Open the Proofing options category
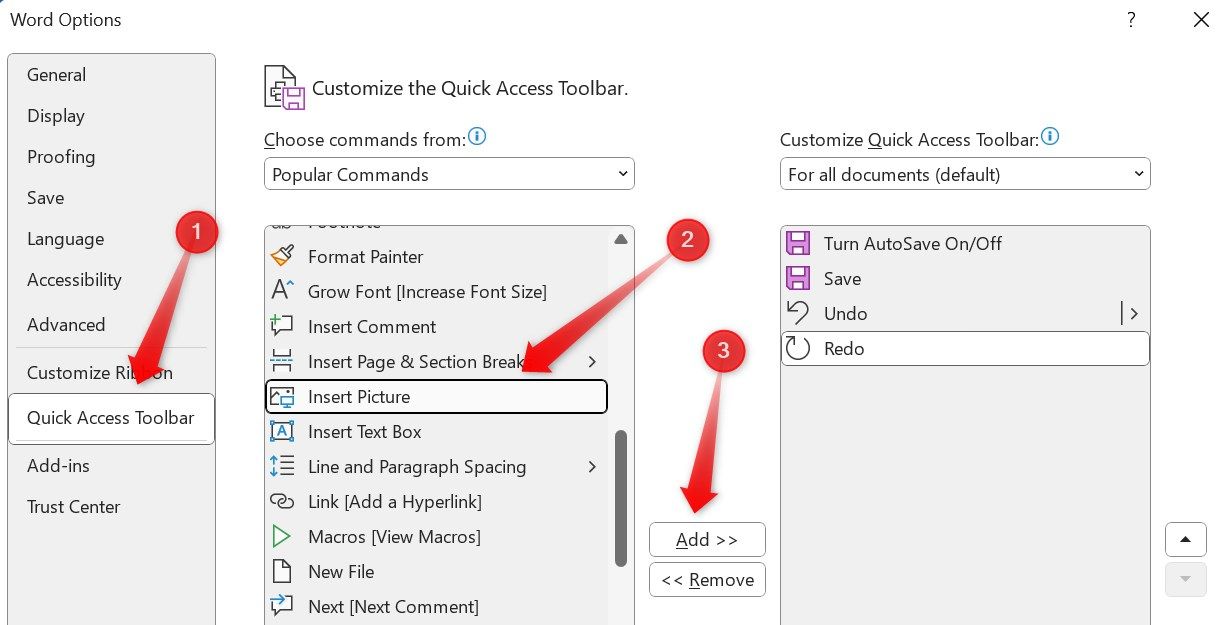 tap(61, 157)
